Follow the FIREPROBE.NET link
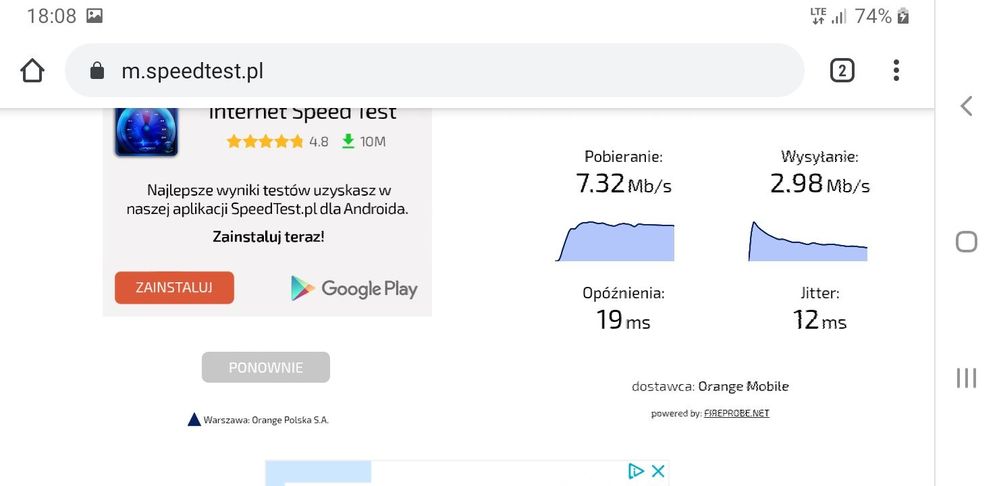 pos(736,413)
